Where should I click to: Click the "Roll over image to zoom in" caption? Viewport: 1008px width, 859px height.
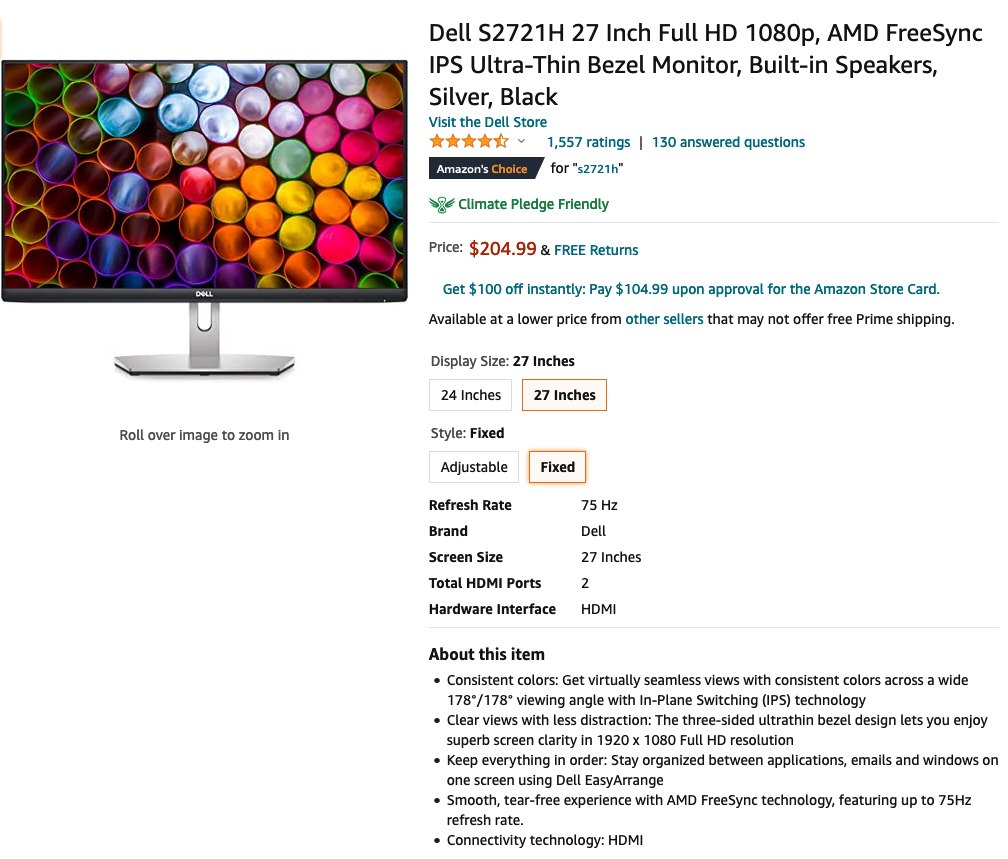(204, 435)
